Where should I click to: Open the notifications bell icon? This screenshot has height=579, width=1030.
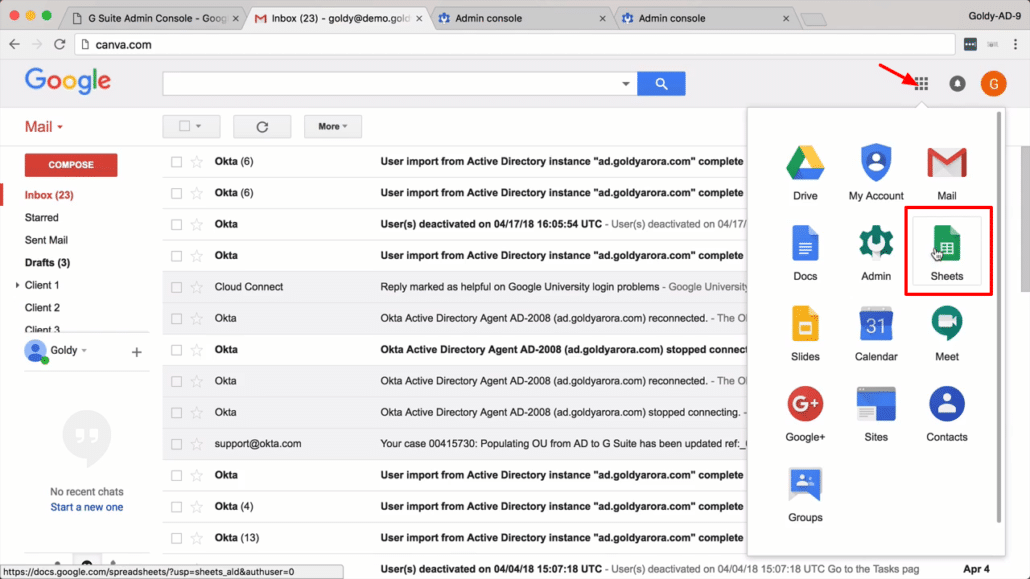point(957,83)
